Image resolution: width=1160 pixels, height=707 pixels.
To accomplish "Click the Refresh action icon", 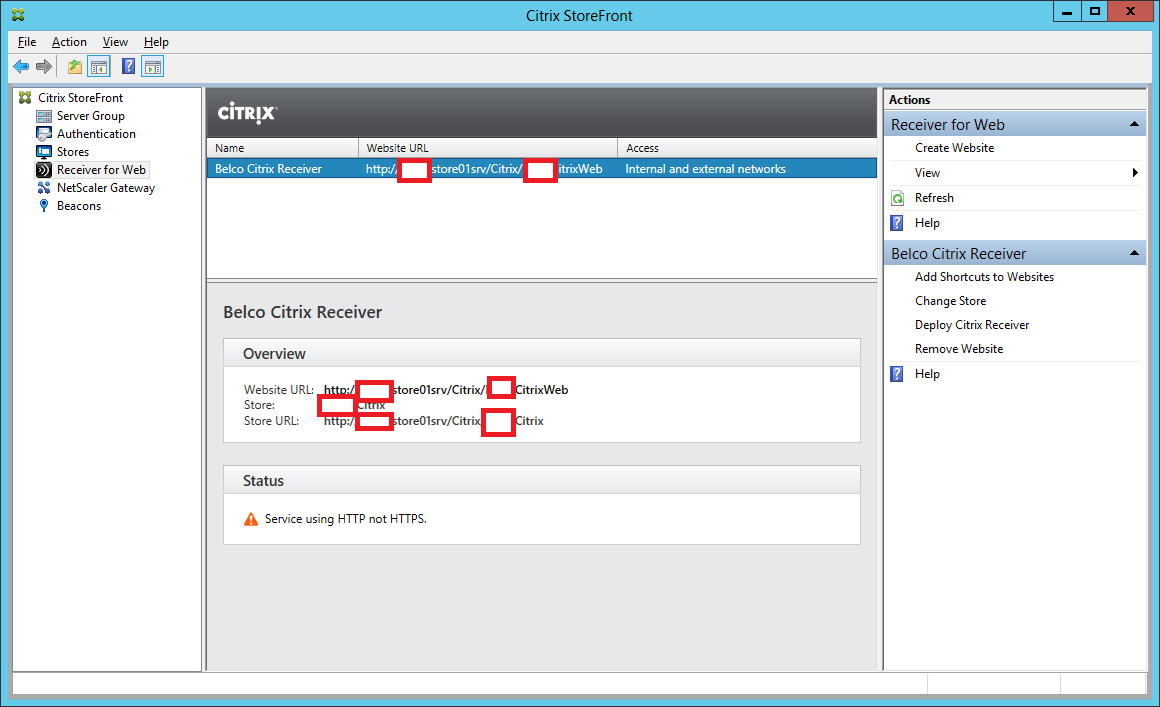I will 897,198.
